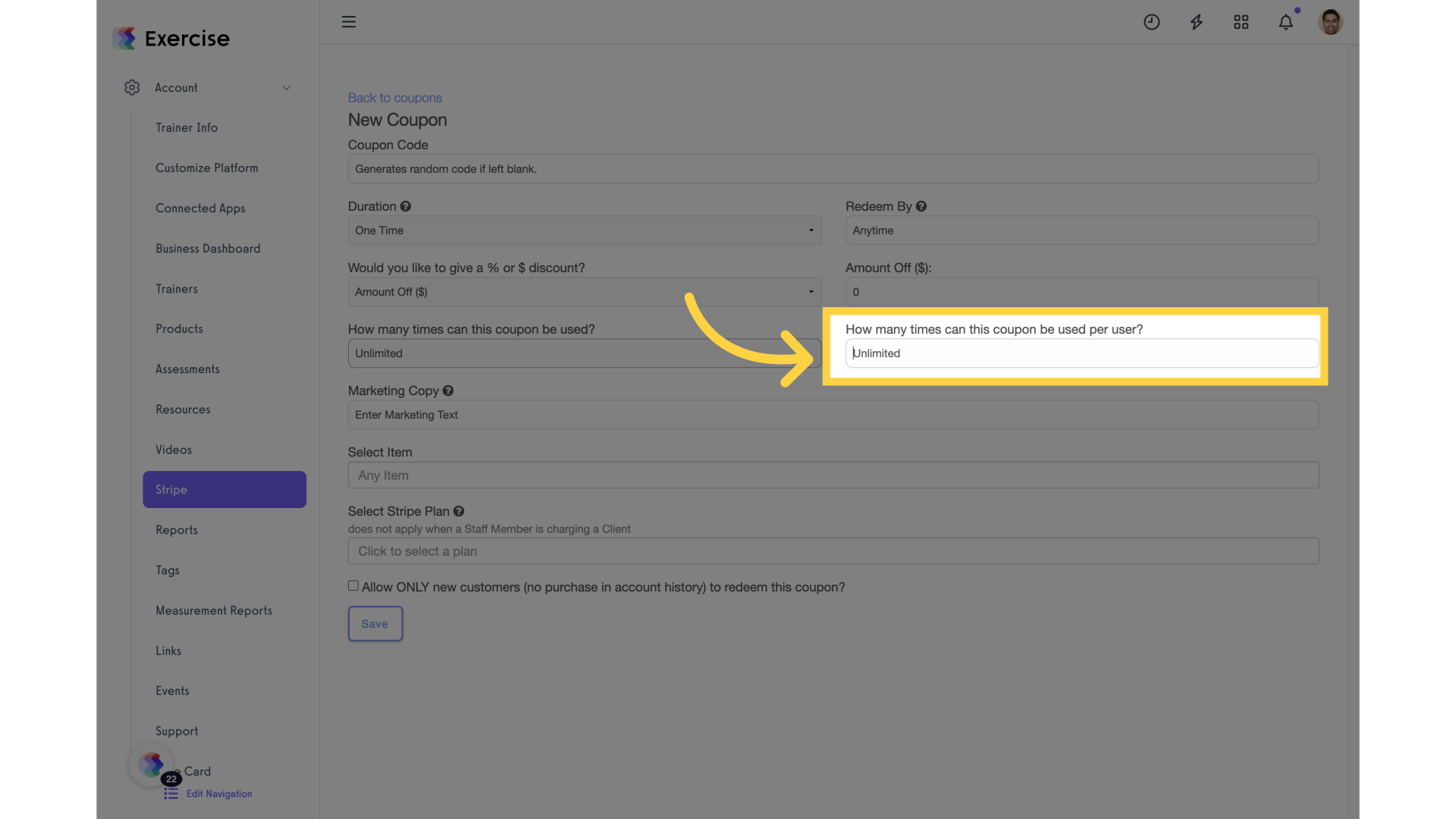
Task: Open the floating help widget with badge 22
Action: point(152,764)
